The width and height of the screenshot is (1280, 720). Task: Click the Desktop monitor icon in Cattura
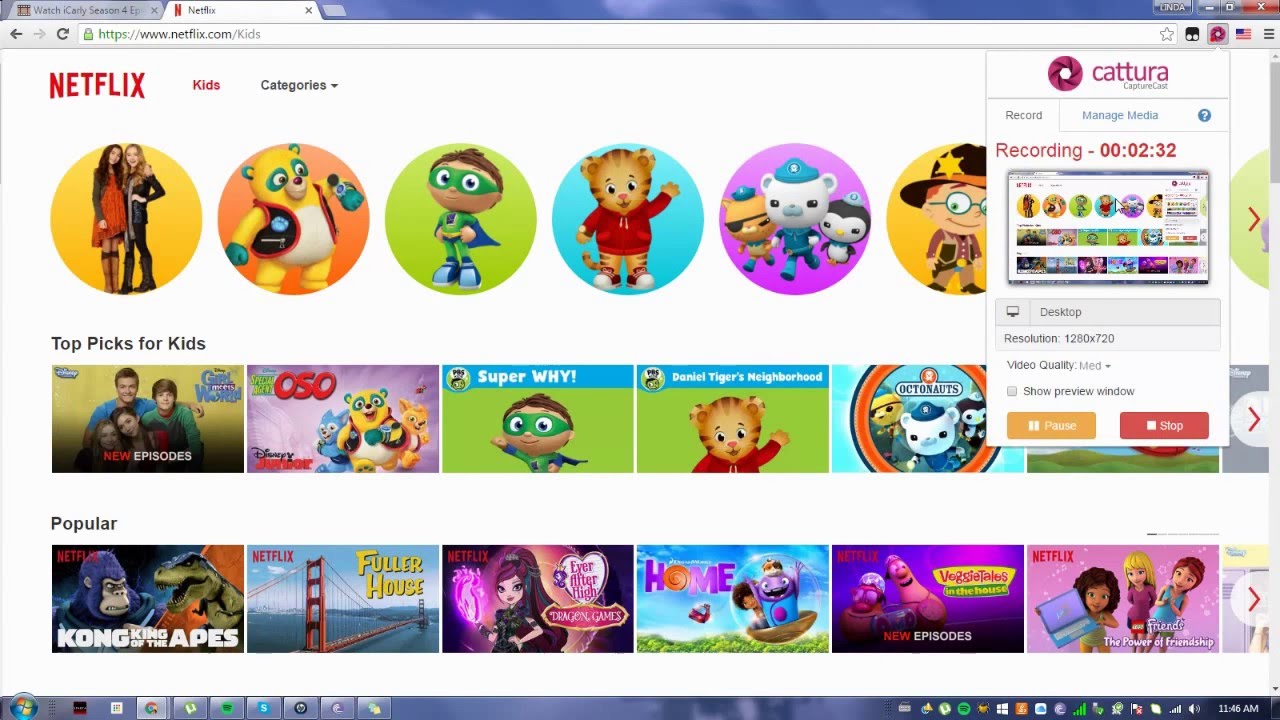coord(1013,312)
